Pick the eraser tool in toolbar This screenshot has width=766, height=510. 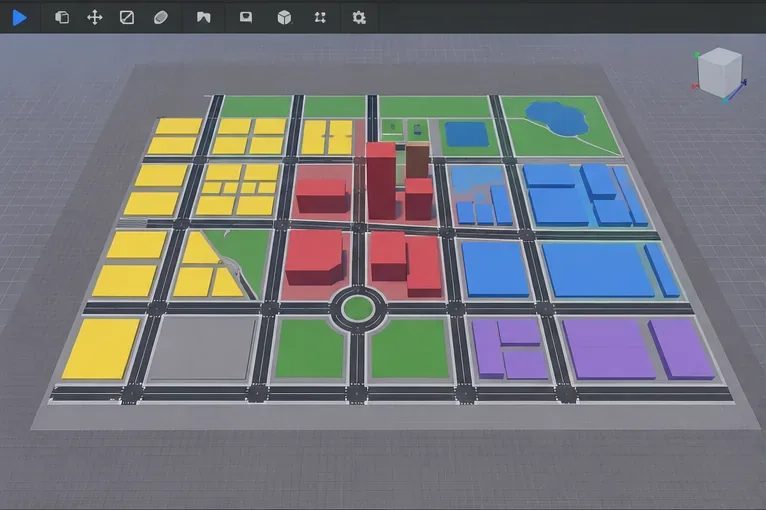tap(161, 18)
